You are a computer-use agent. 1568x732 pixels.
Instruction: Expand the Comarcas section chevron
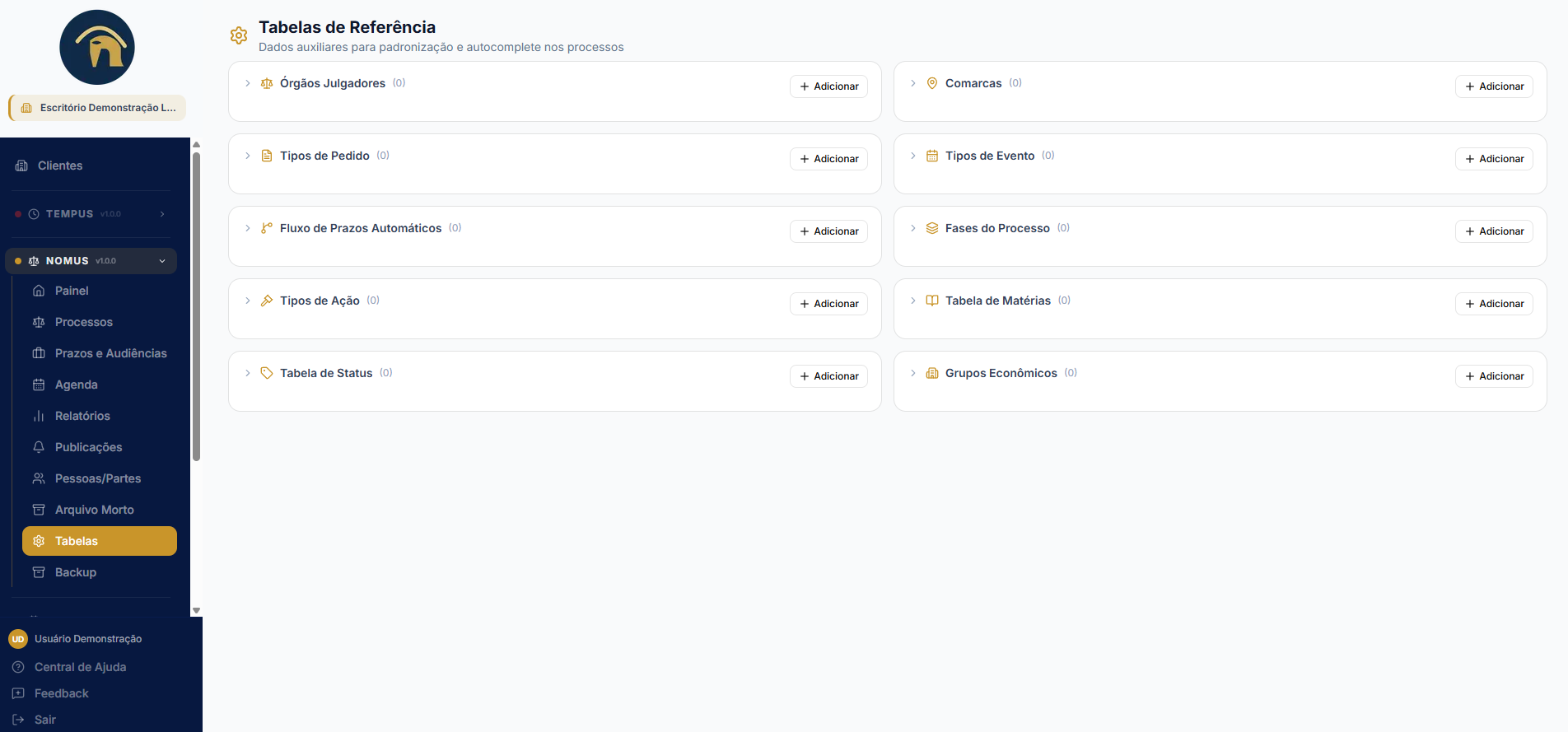pyautogui.click(x=913, y=83)
